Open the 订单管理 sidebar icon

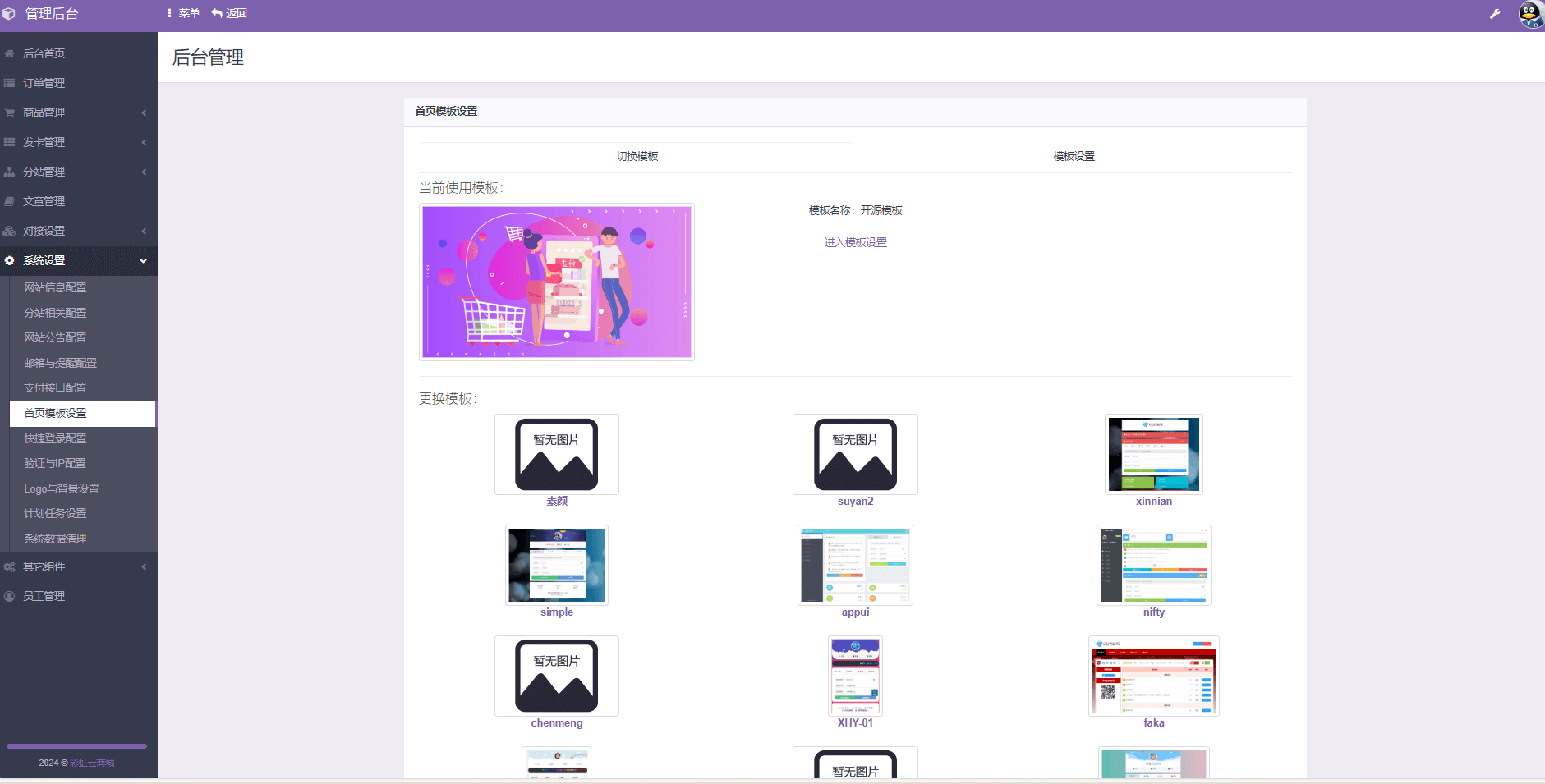pos(9,83)
